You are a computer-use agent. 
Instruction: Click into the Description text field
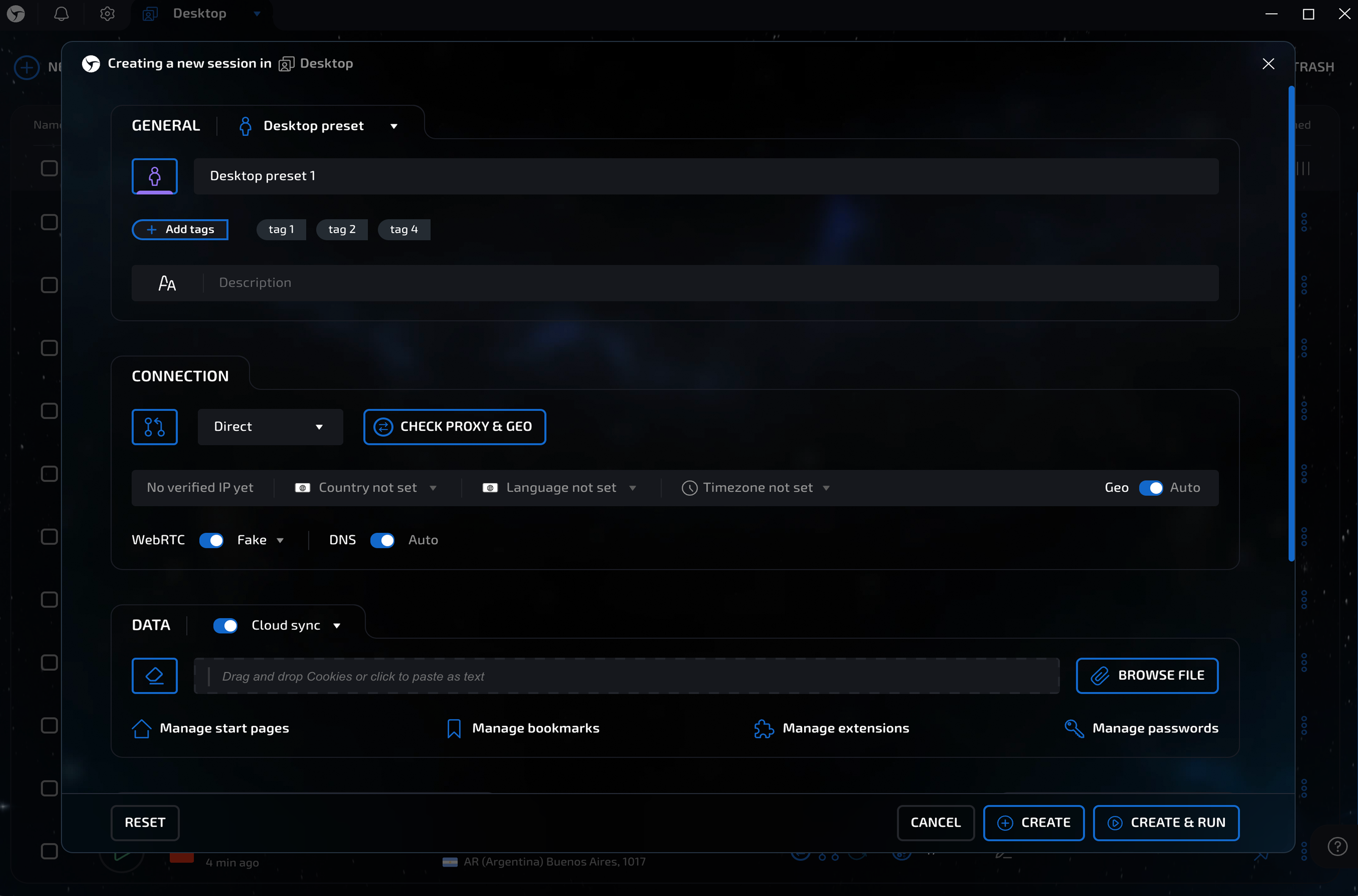tap(709, 283)
